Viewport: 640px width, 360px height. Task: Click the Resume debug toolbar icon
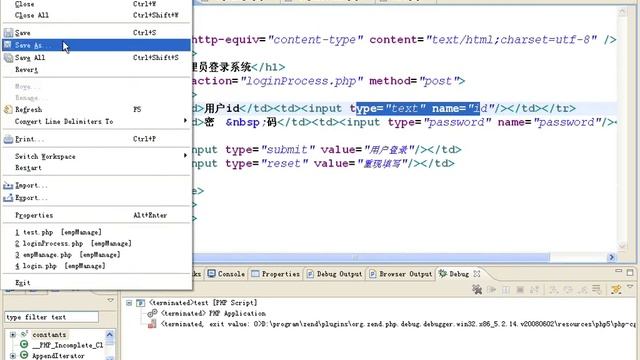491,289
